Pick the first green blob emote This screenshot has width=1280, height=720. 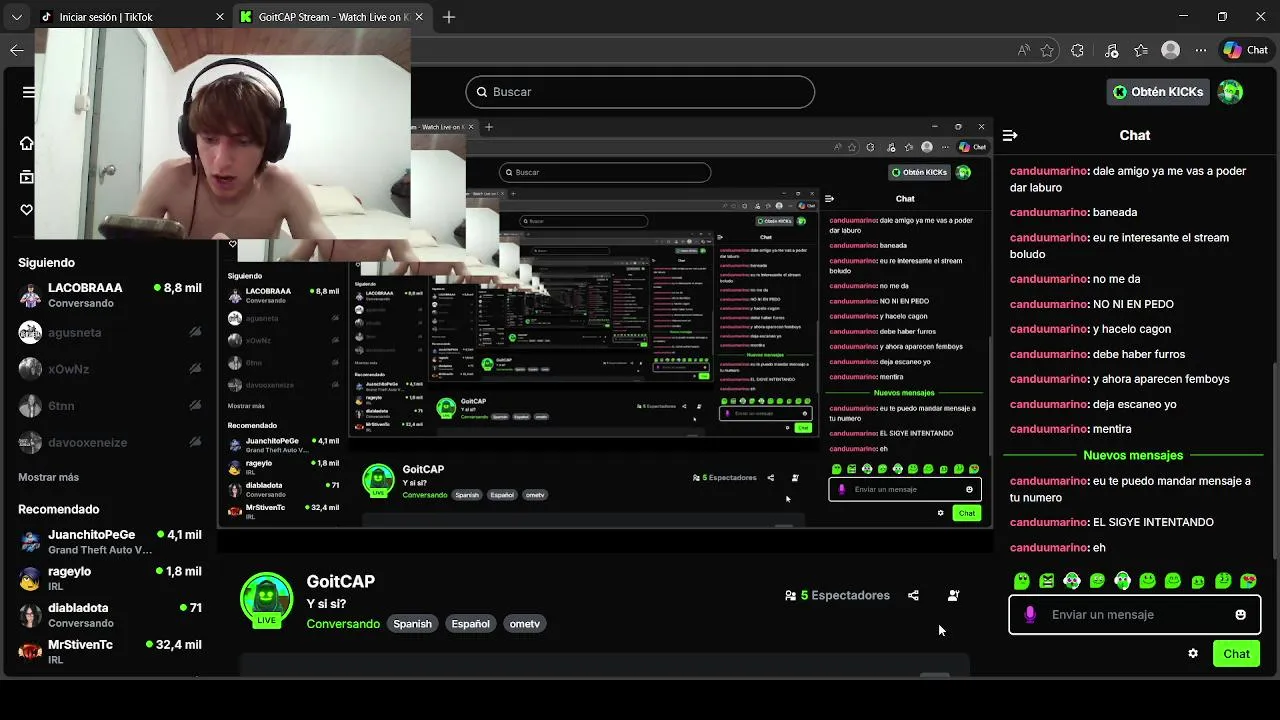point(1022,581)
